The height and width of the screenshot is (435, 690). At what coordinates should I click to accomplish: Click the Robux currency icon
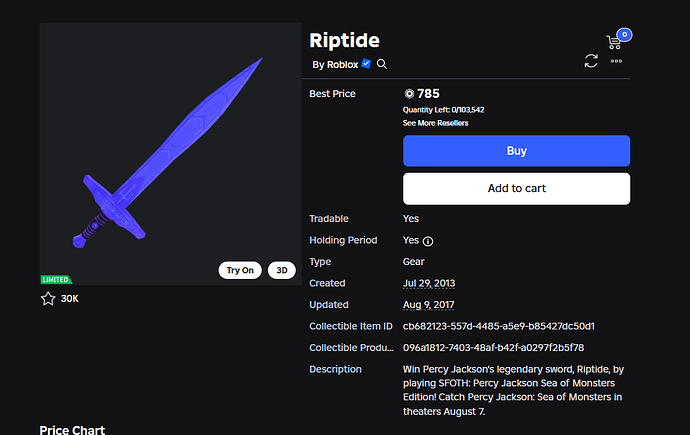(409, 94)
